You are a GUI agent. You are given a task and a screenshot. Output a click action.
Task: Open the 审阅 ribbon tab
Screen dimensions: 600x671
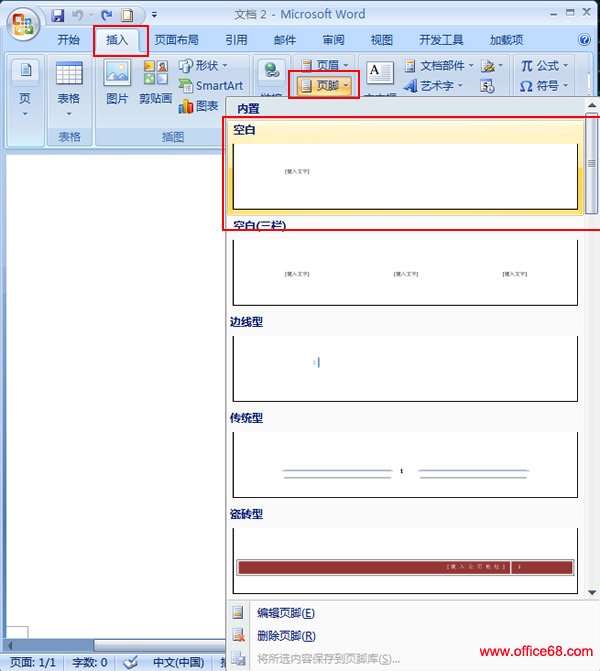(333, 40)
